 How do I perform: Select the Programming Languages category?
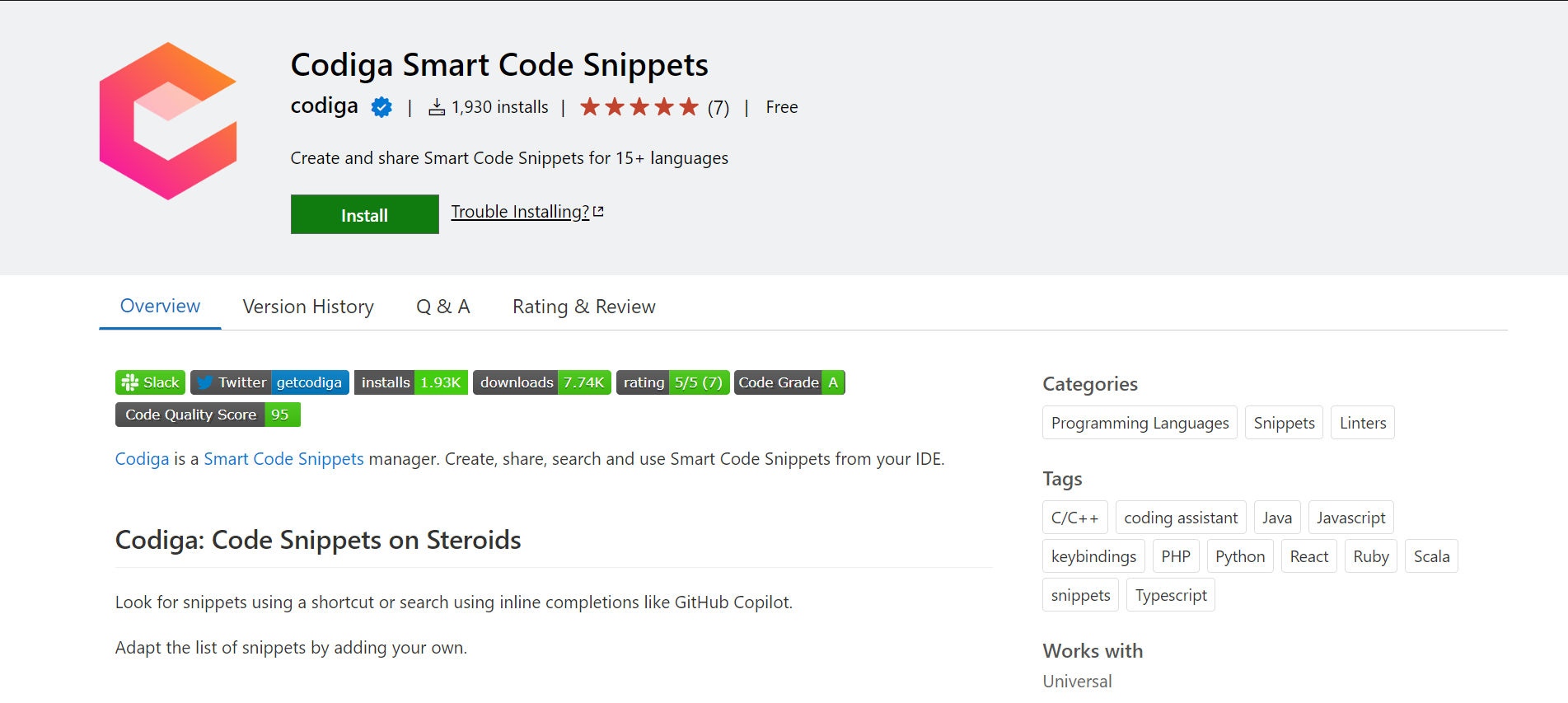pyautogui.click(x=1140, y=423)
